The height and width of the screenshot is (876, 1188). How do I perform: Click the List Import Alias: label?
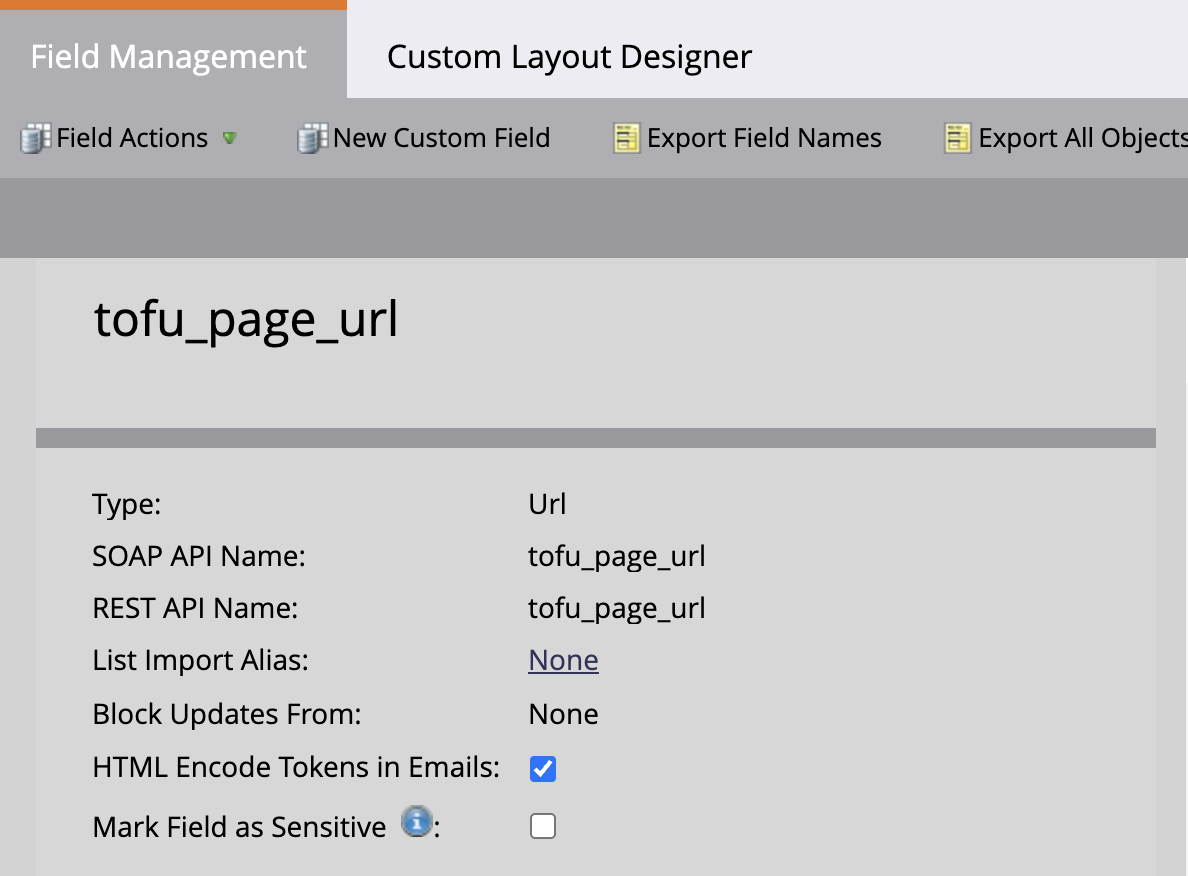[201, 661]
